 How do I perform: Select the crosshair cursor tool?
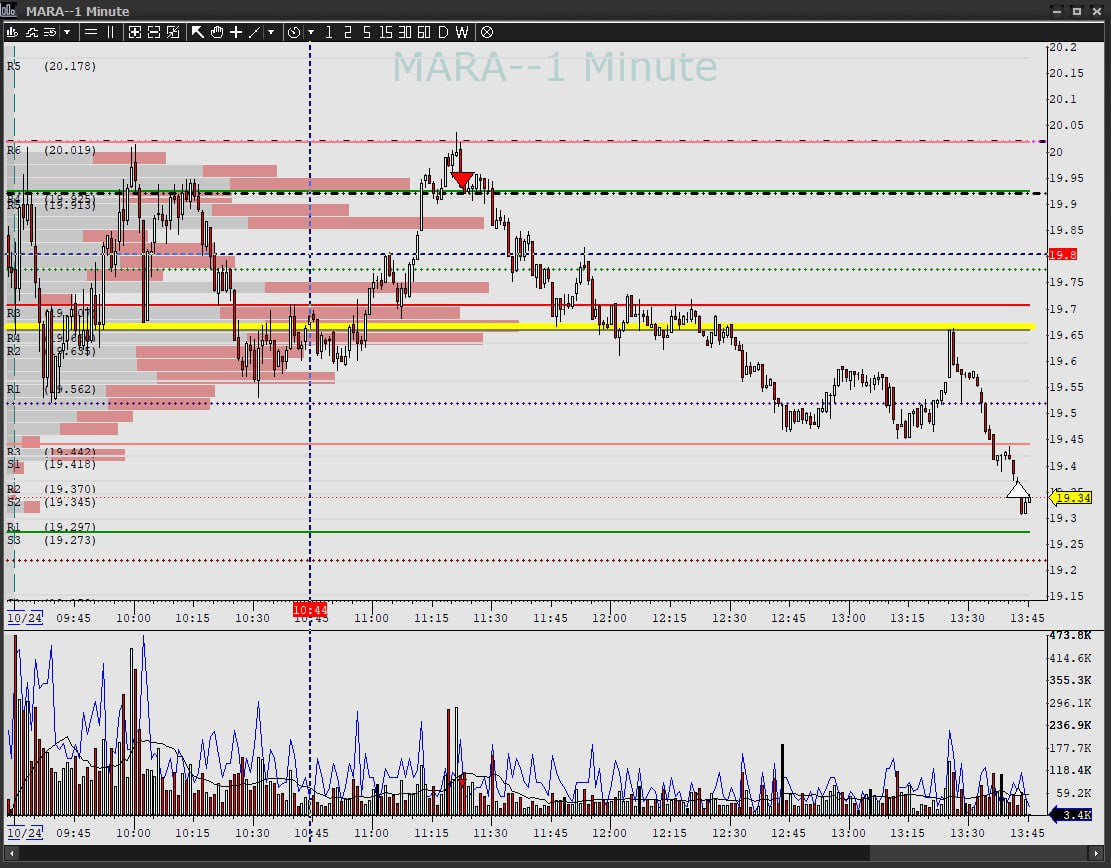point(236,32)
